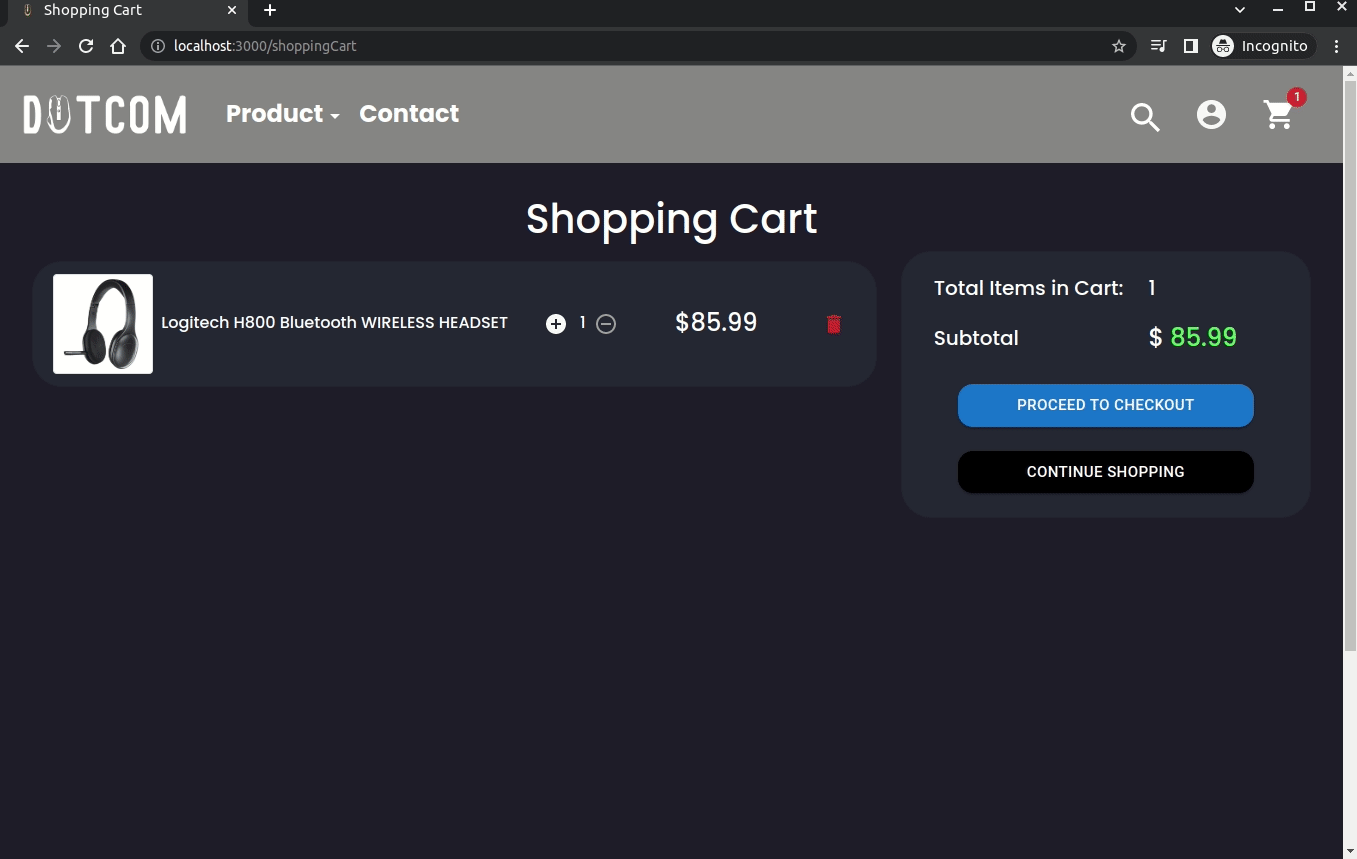Select the Logitech H800 Bluetooth Wireless Headset name
The width and height of the screenshot is (1357, 859).
(334, 323)
